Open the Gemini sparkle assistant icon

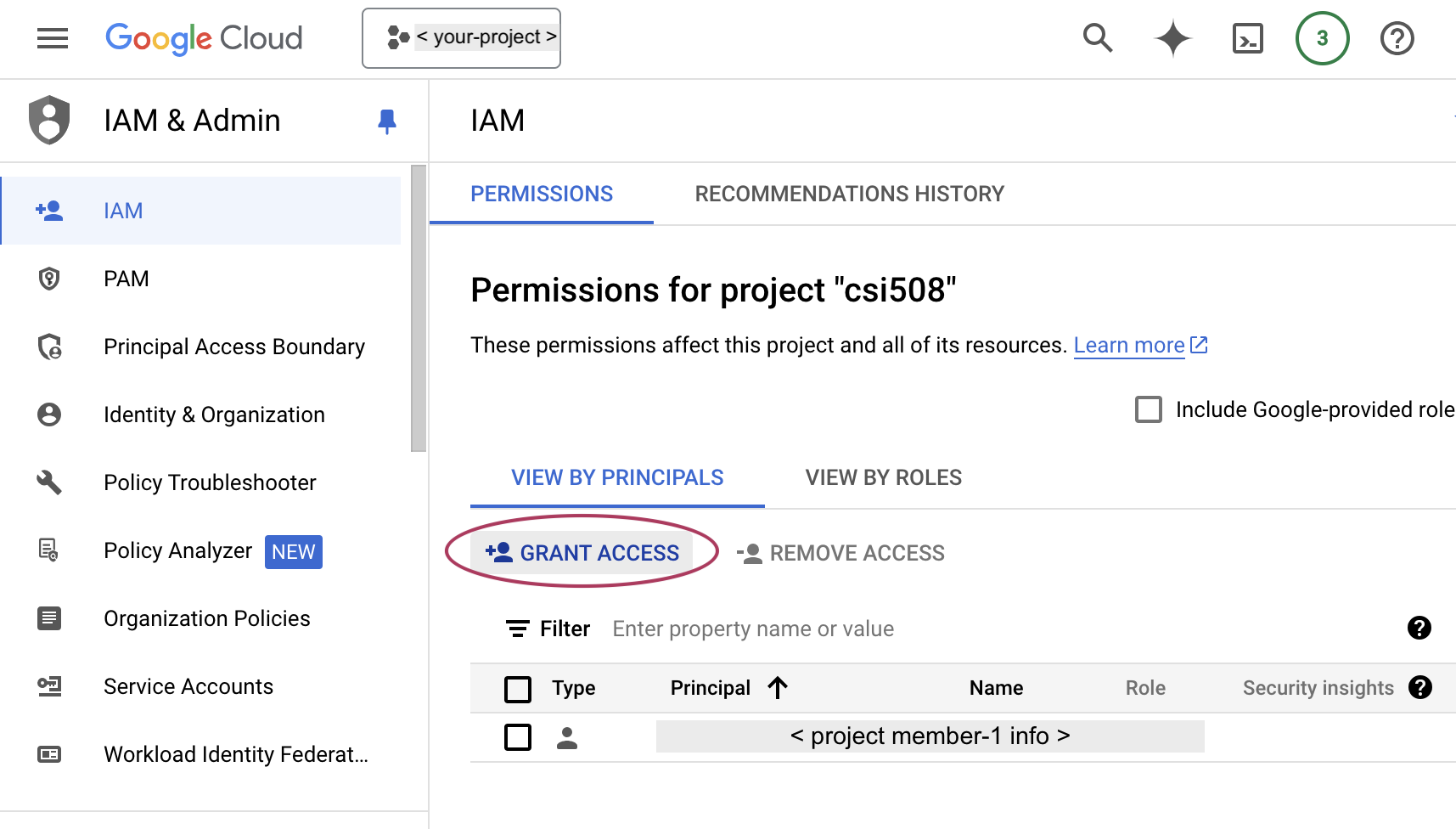coord(1173,38)
